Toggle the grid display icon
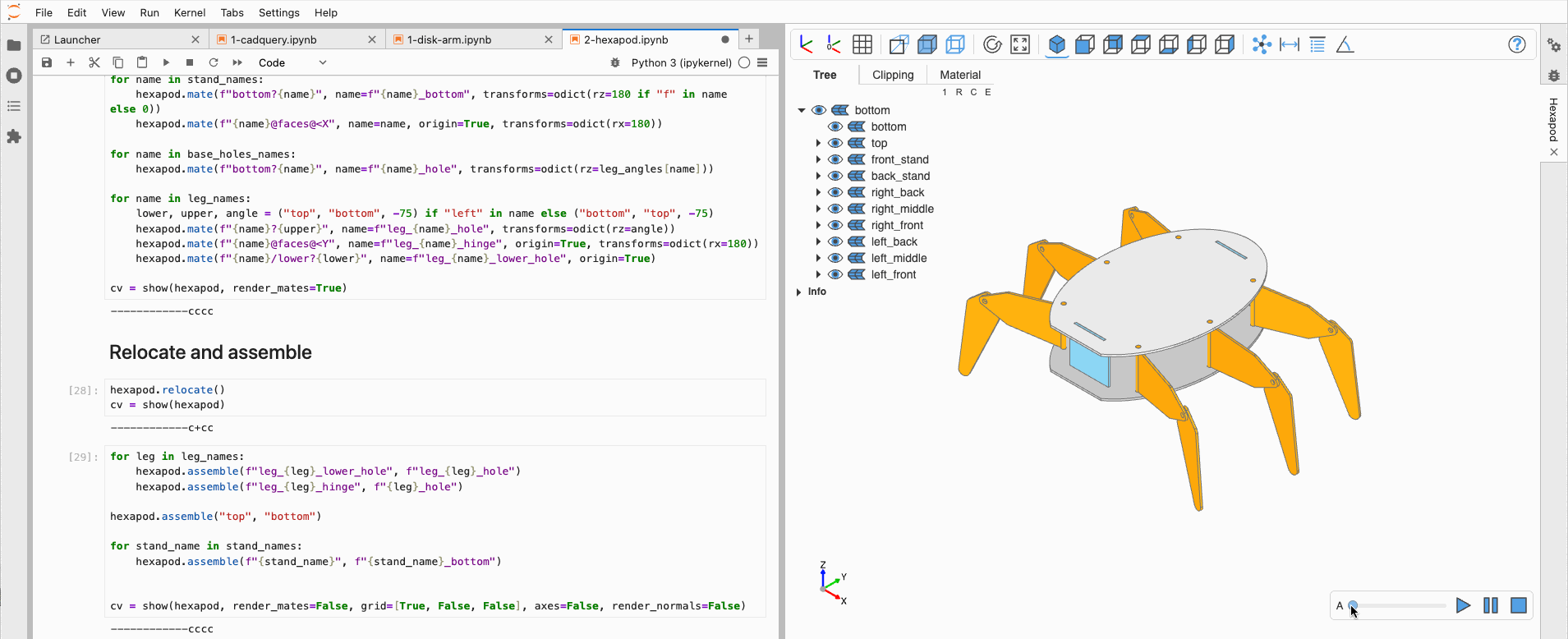The width and height of the screenshot is (1568, 639). (x=862, y=44)
